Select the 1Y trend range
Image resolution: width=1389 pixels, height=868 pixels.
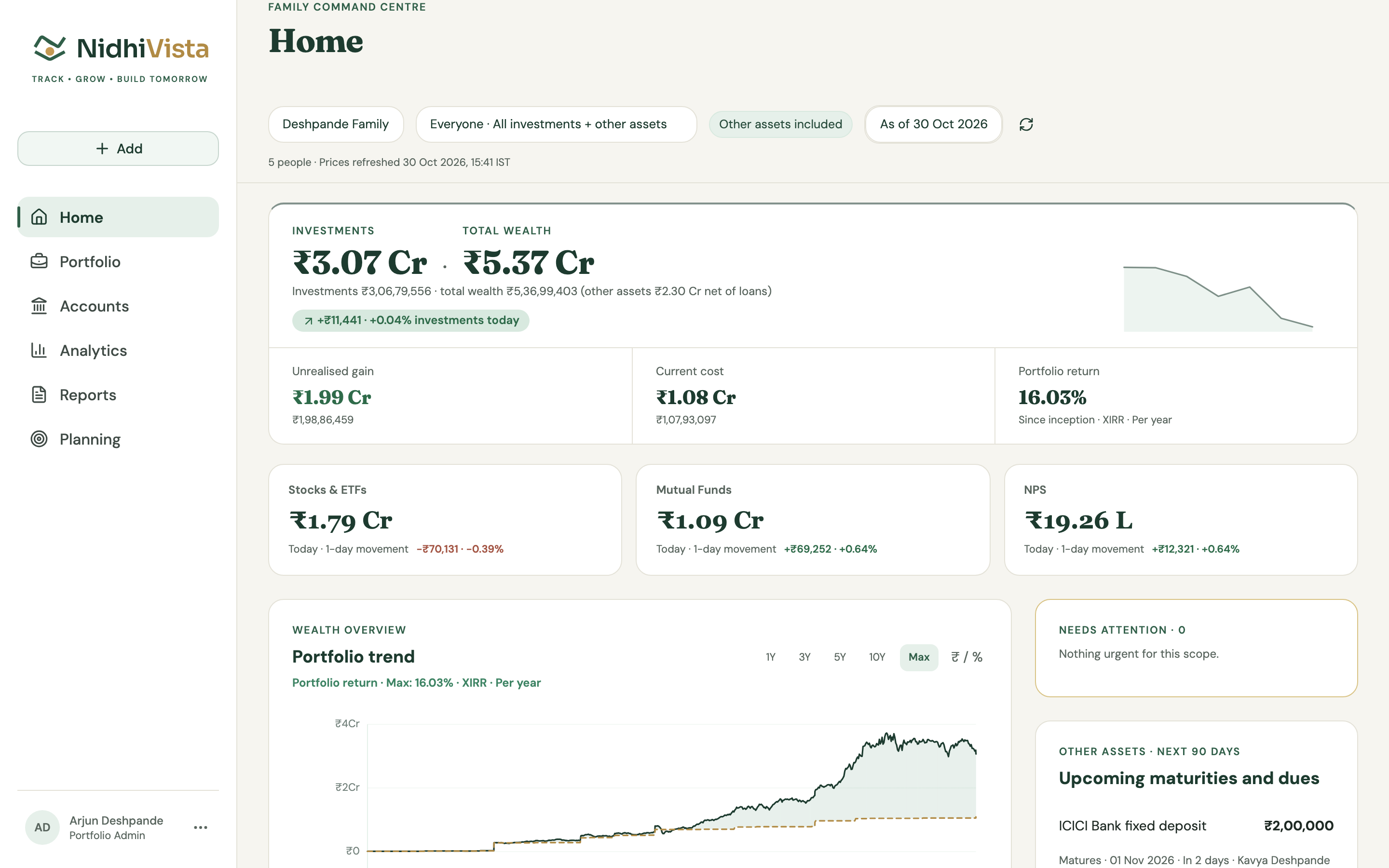point(770,657)
